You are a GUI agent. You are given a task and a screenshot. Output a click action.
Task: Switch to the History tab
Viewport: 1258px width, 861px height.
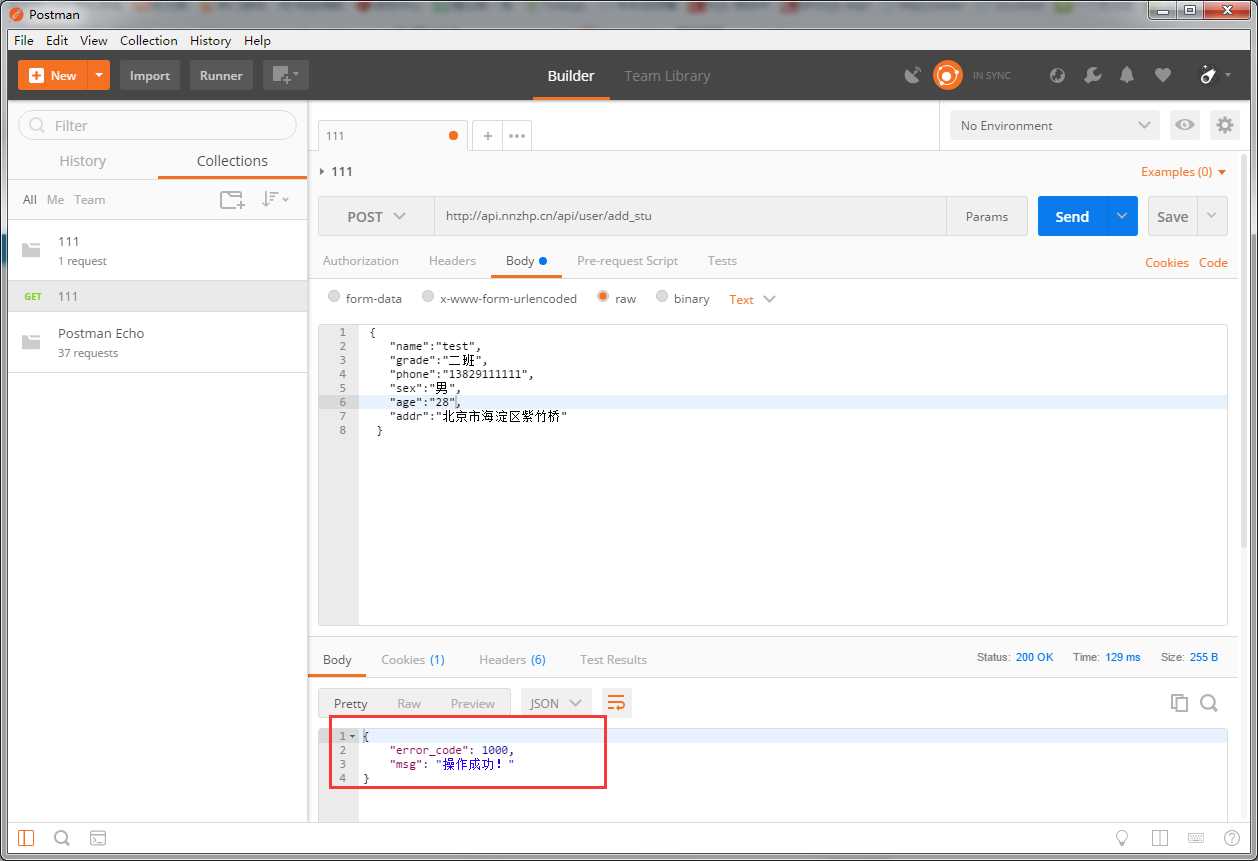point(83,161)
